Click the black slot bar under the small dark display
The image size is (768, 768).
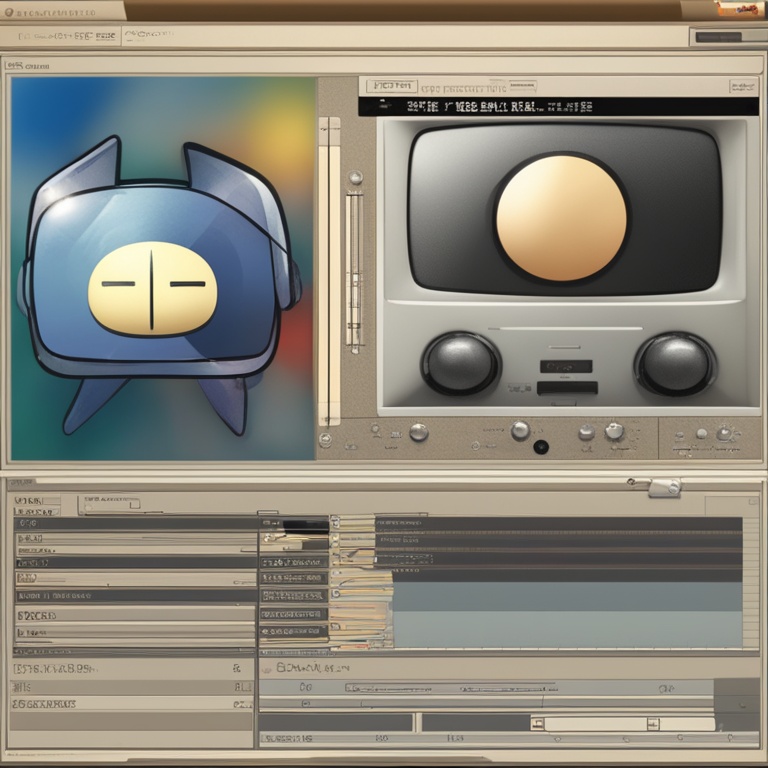pyautogui.click(x=567, y=388)
